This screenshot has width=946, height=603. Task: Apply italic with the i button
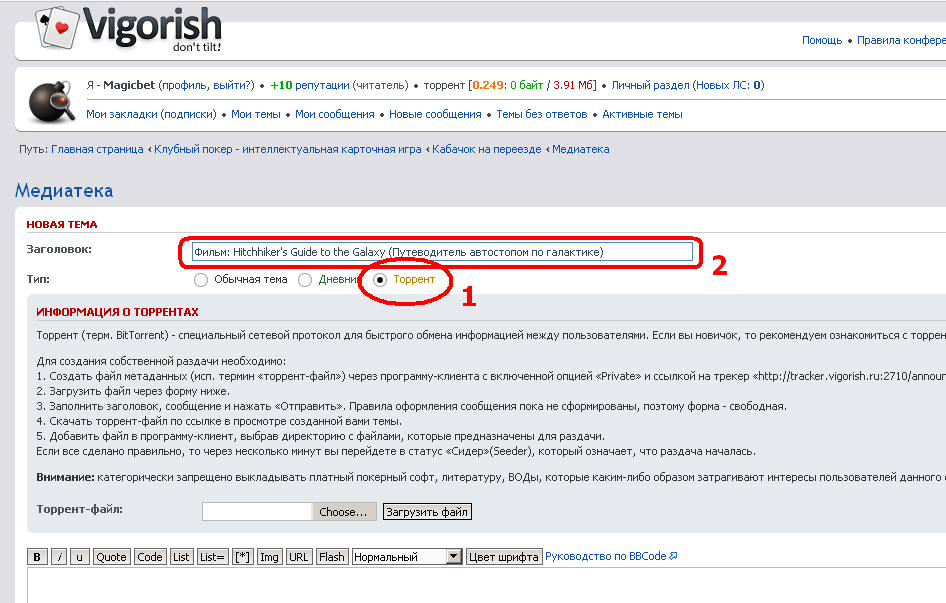point(59,557)
